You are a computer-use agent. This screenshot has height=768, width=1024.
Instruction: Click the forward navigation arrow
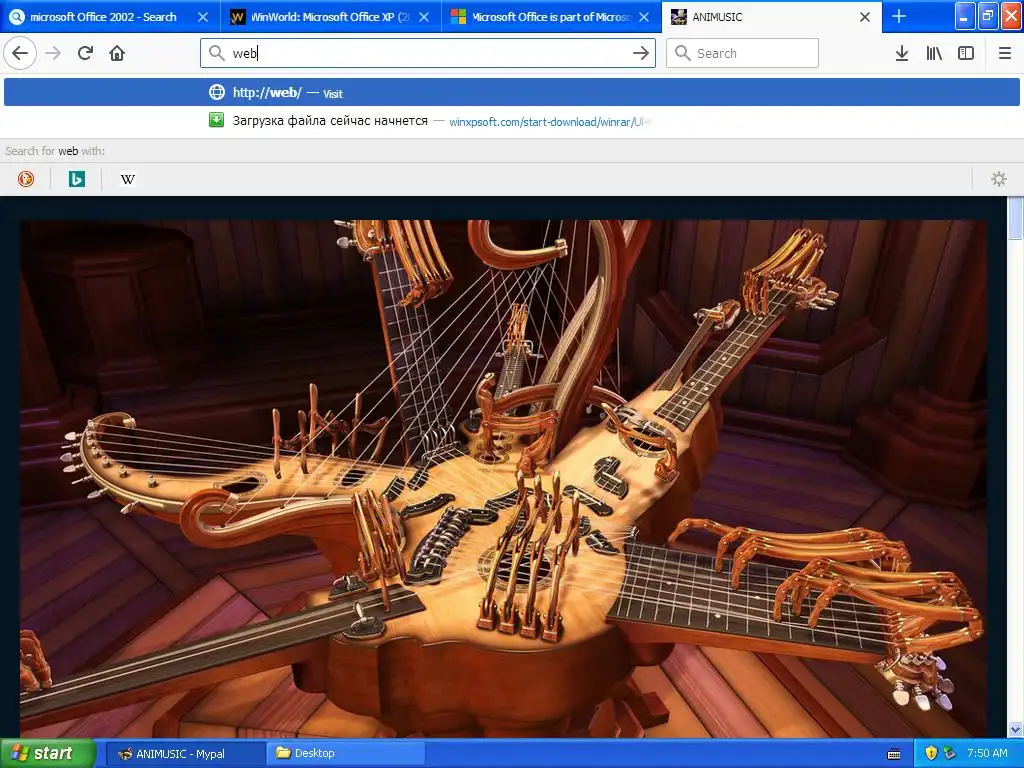[54, 53]
